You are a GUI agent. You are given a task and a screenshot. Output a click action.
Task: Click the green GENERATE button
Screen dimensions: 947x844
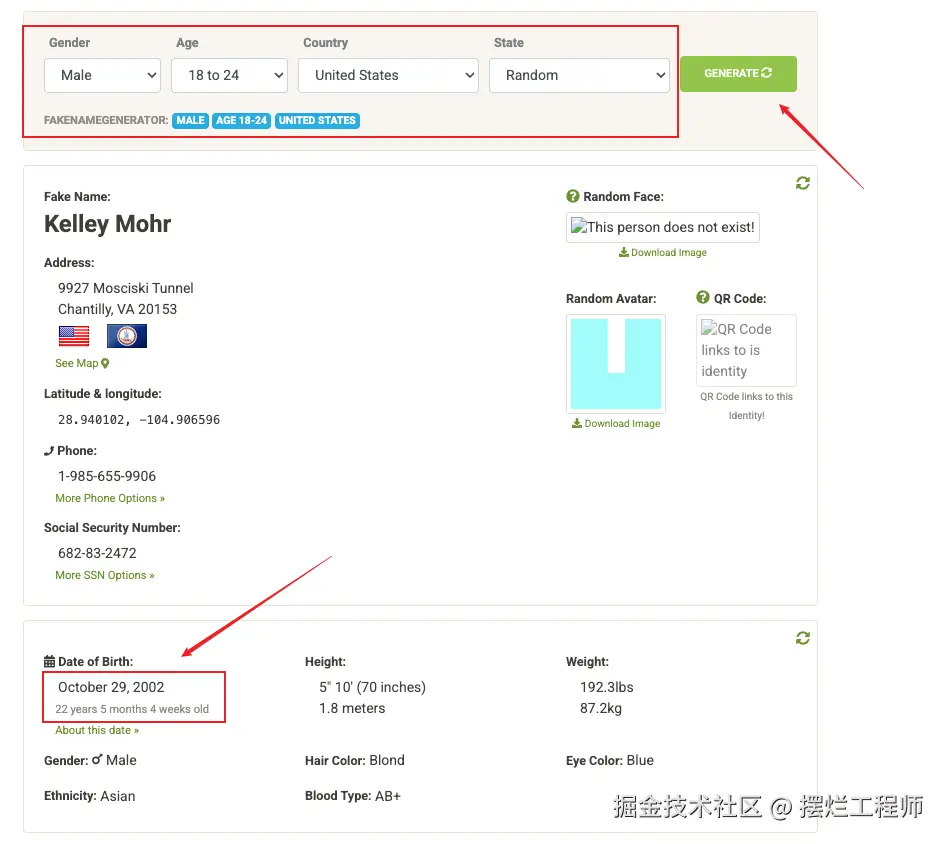pos(738,74)
